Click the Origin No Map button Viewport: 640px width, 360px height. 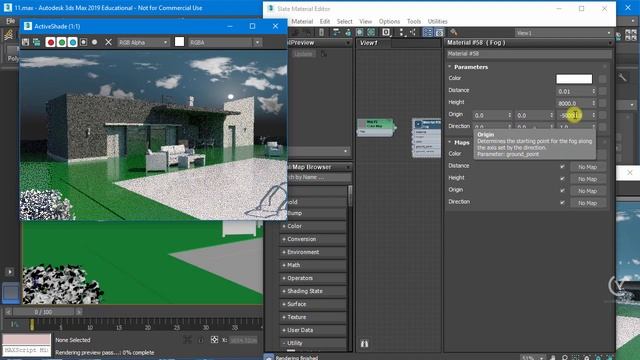pyautogui.click(x=588, y=191)
